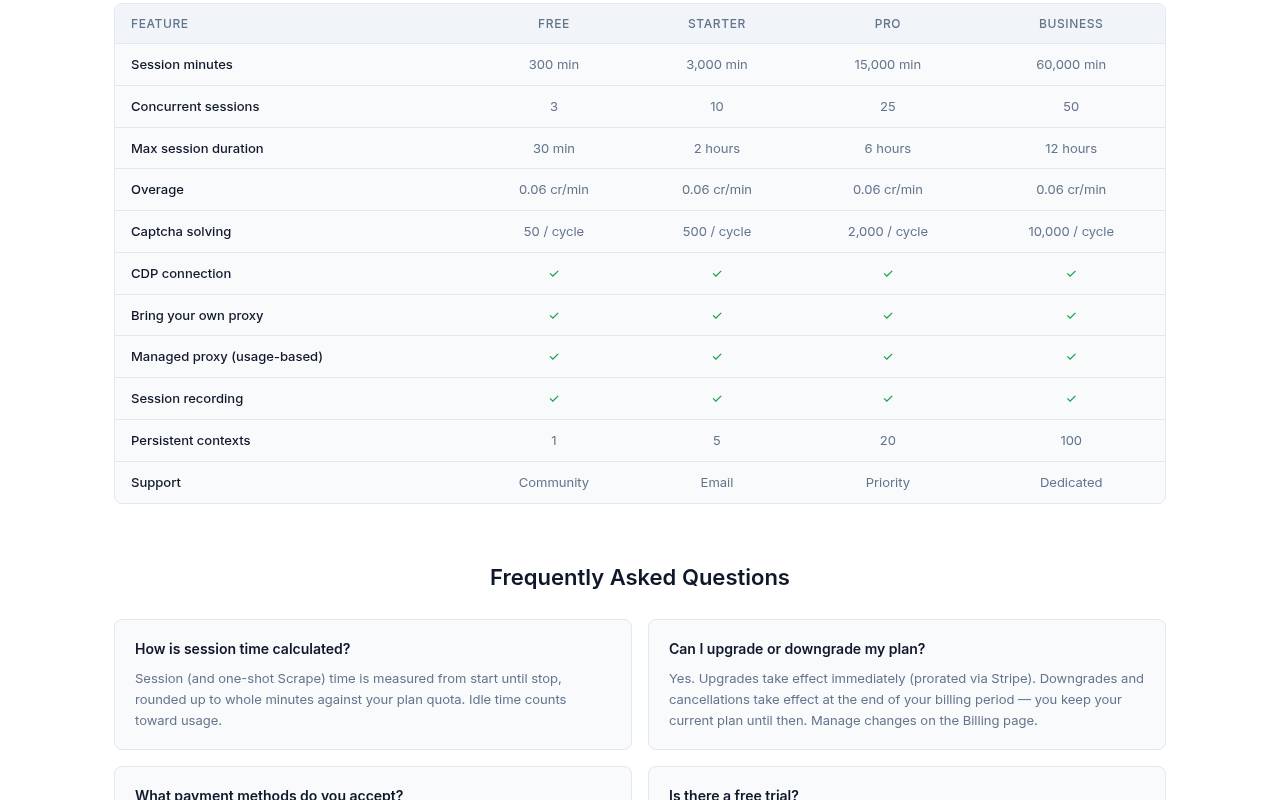Click Managed proxy checkmark in Free column
The image size is (1280, 800).
click(554, 356)
